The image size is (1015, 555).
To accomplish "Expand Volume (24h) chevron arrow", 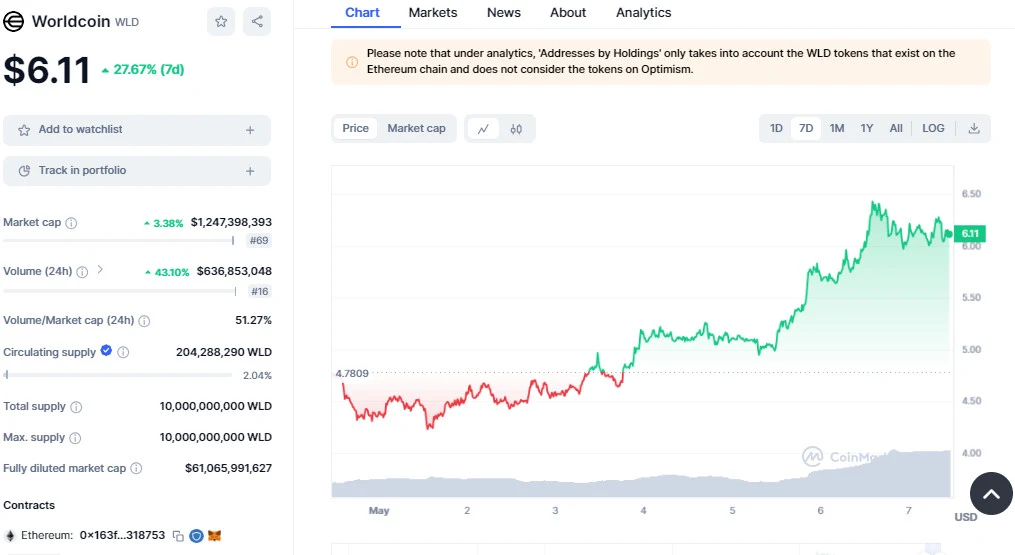I will point(100,269).
